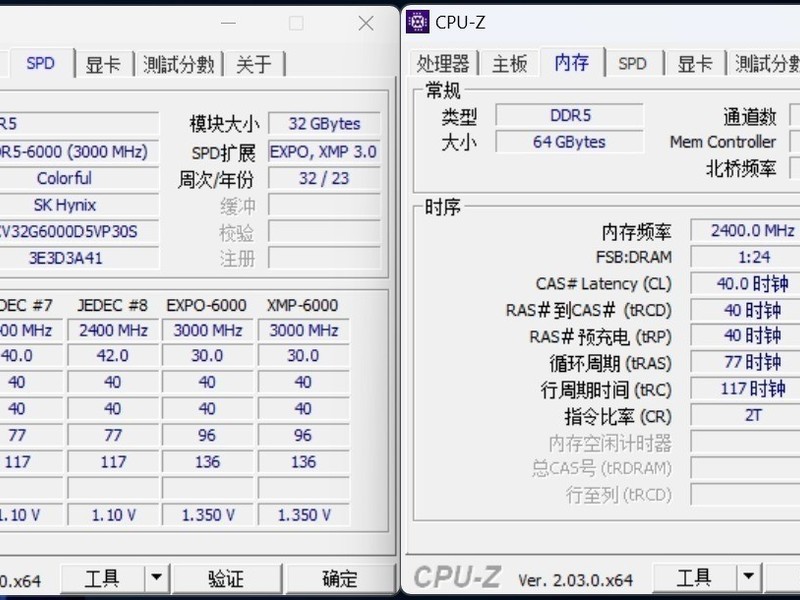Switch to SPD tab in left window
The width and height of the screenshot is (800, 600).
[40, 63]
